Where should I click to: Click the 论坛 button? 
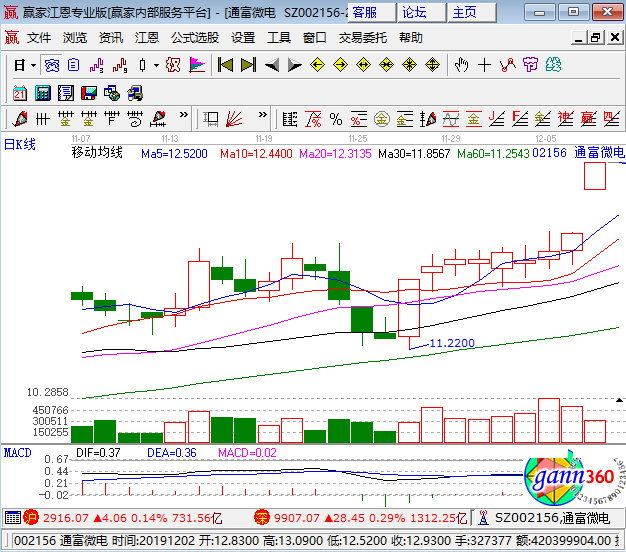pos(422,12)
